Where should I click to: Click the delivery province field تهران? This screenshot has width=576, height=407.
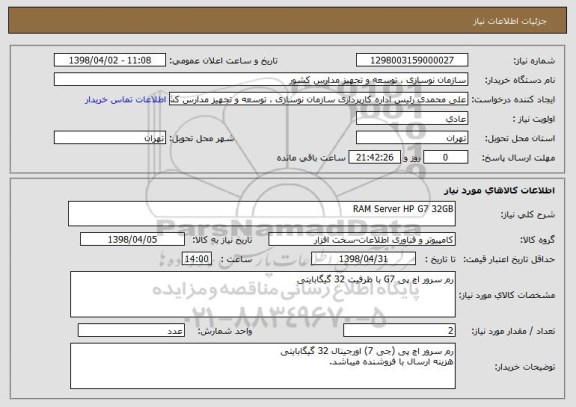pyautogui.click(x=412, y=138)
